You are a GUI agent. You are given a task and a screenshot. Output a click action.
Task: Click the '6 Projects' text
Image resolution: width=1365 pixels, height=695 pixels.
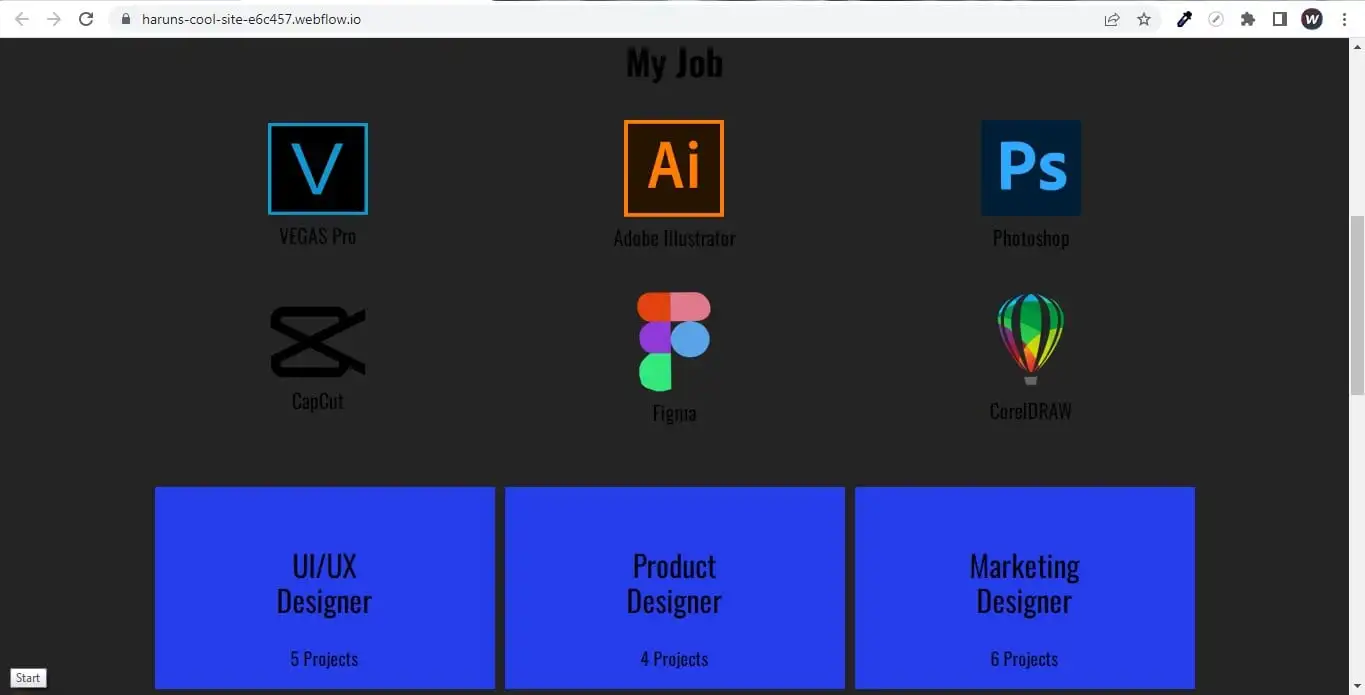click(x=1024, y=659)
